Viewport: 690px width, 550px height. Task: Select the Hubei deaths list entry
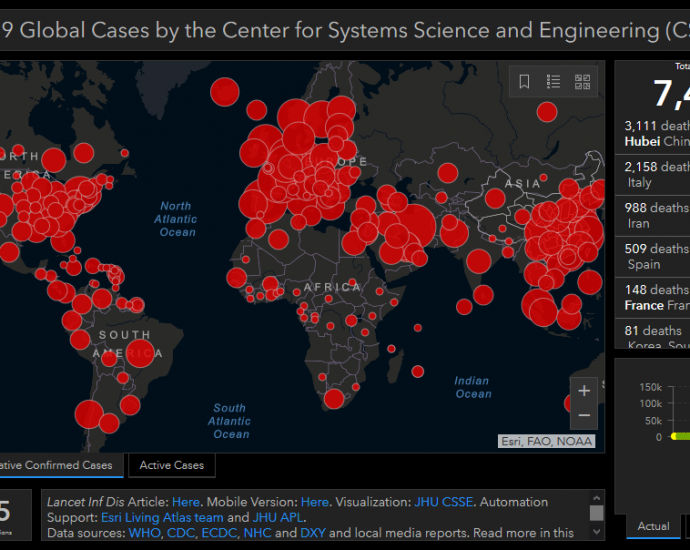point(653,134)
